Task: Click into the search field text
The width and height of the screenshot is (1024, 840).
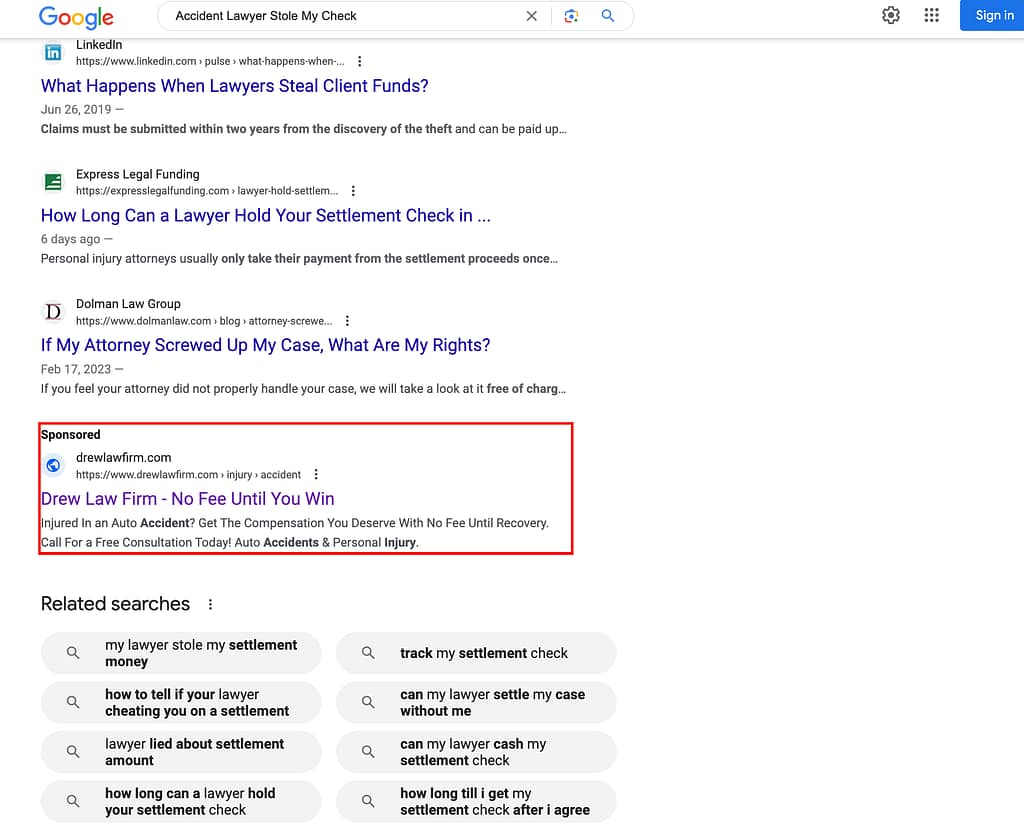Action: click(x=266, y=16)
